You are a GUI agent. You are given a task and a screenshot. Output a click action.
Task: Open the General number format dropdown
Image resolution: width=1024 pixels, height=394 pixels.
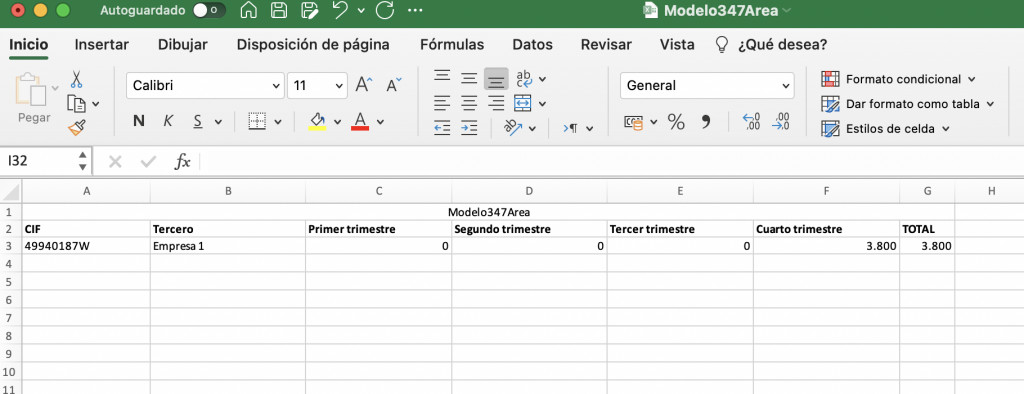pyautogui.click(x=707, y=86)
